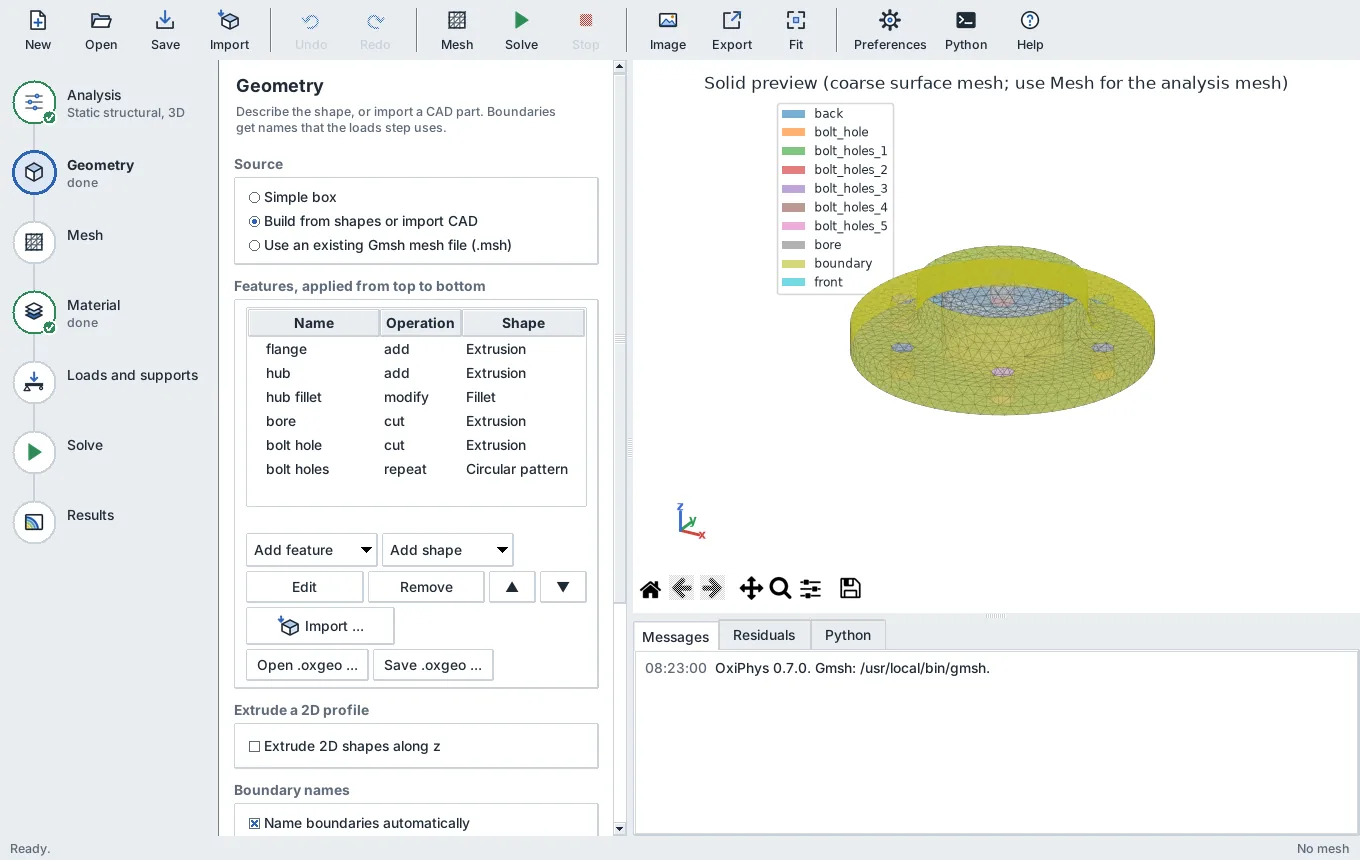Click the Import toolbar icon
The height and width of the screenshot is (860, 1360).
pos(229,30)
